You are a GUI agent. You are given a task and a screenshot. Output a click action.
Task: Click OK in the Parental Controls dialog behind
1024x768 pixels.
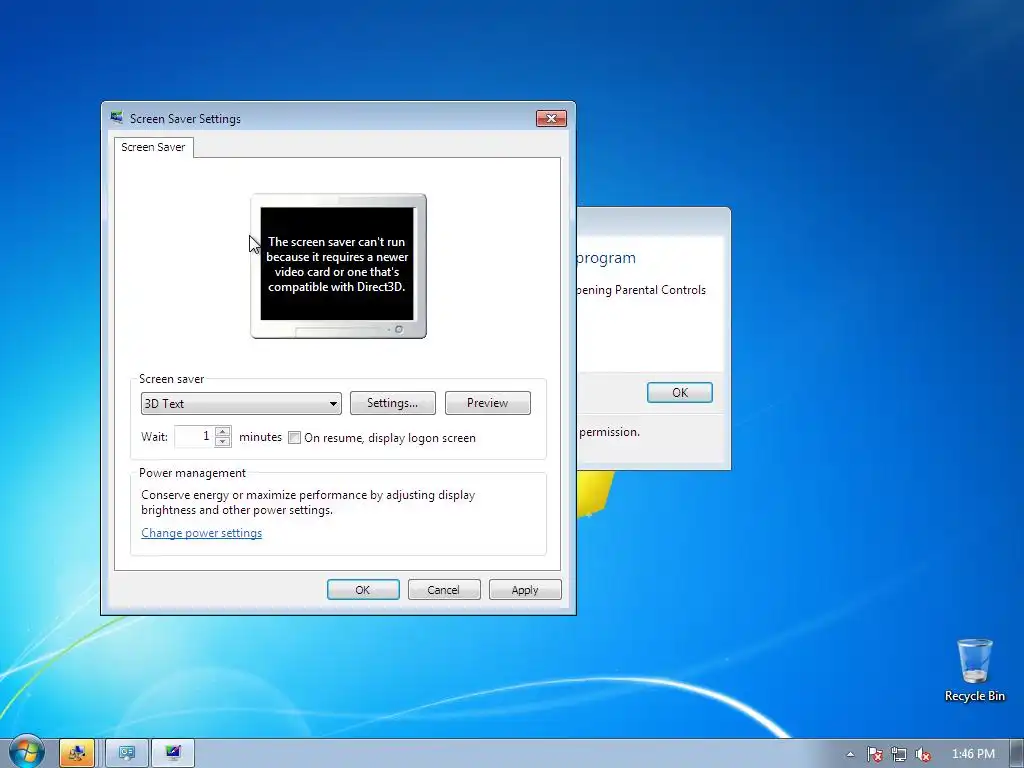[679, 392]
